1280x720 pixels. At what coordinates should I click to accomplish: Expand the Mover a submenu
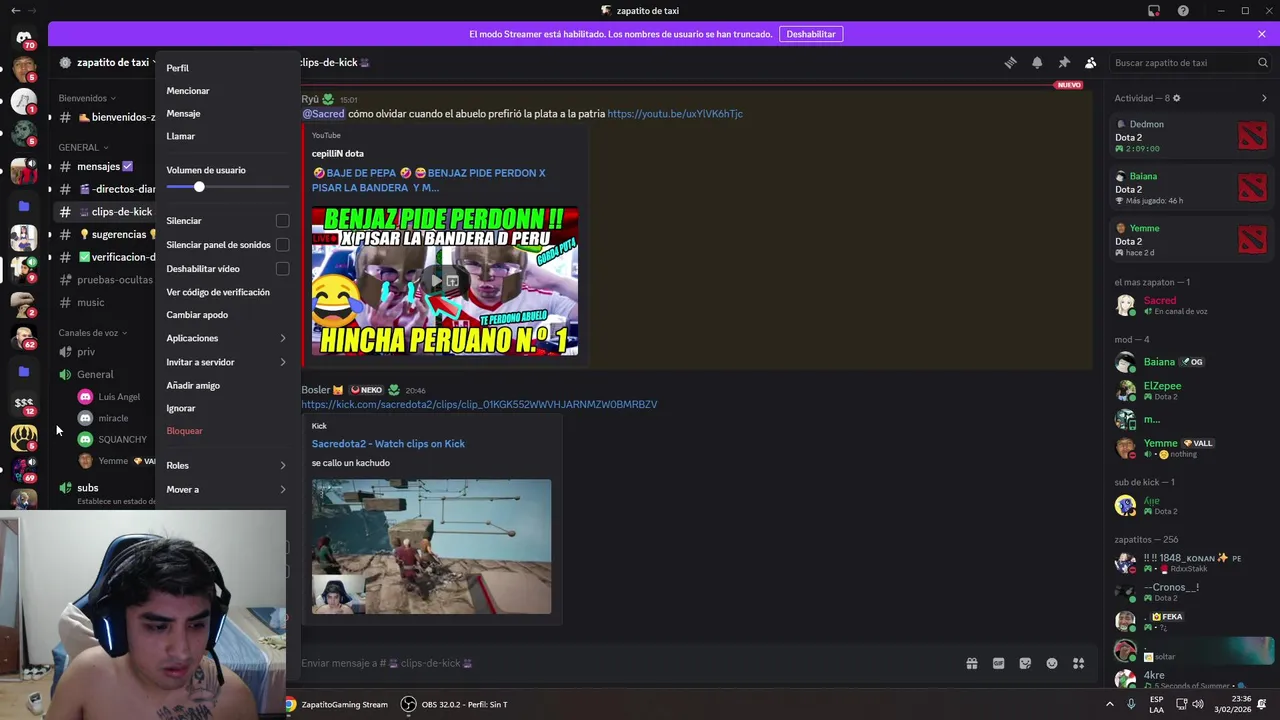(x=226, y=489)
